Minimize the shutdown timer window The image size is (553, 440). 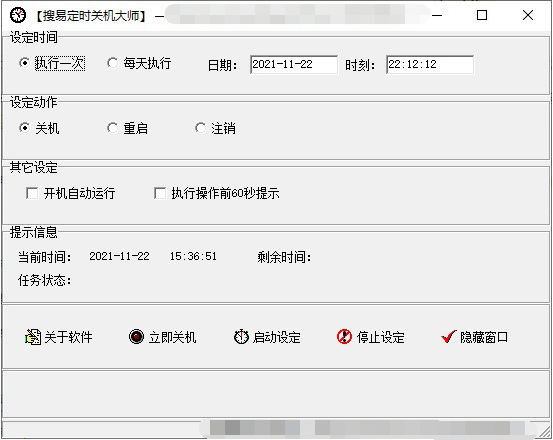pos(437,15)
